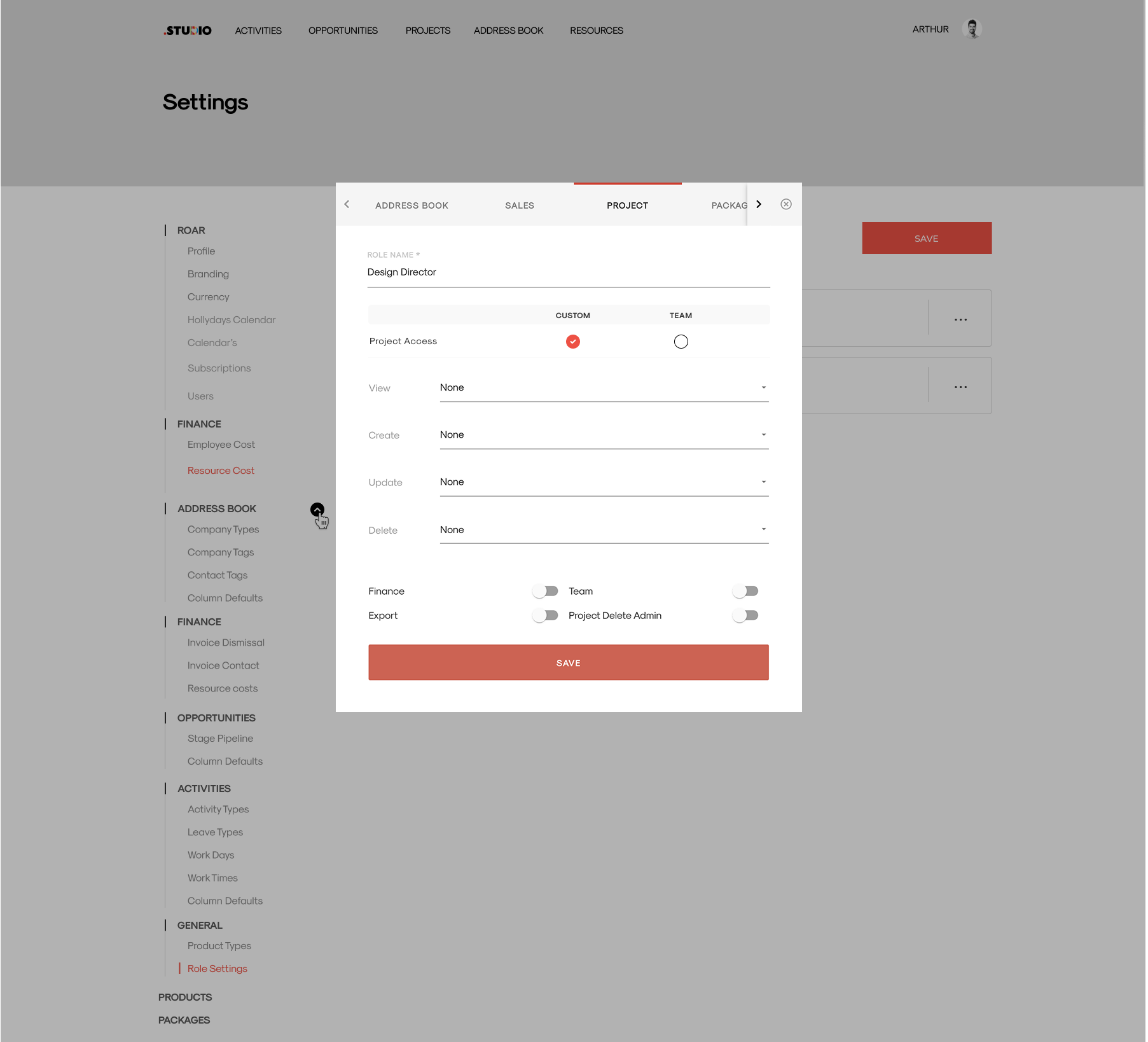Turn on Project Delete Admin toggle

(x=745, y=615)
